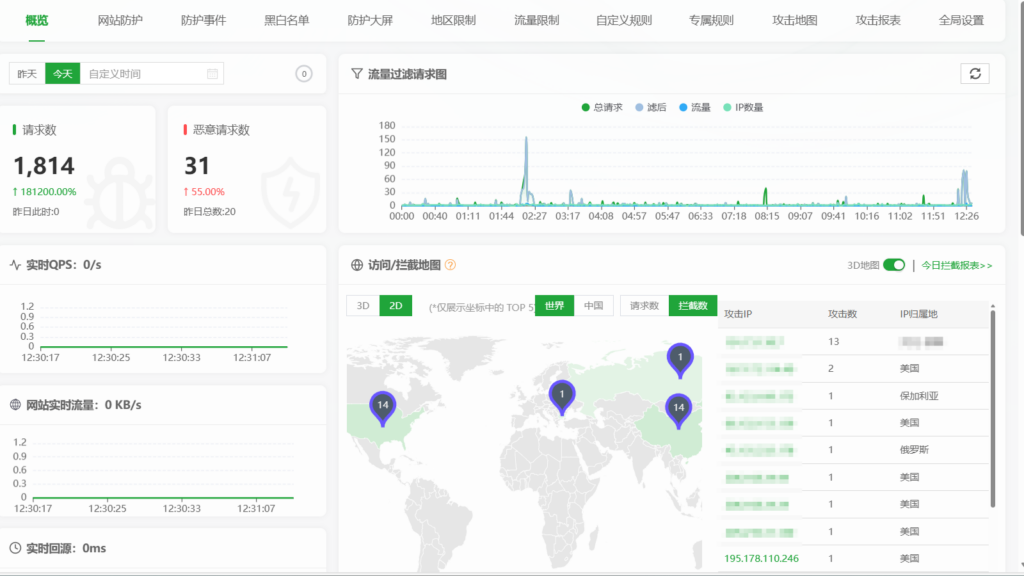
Task: Click the map pin over Eastern Europe
Action: [x=562, y=395]
